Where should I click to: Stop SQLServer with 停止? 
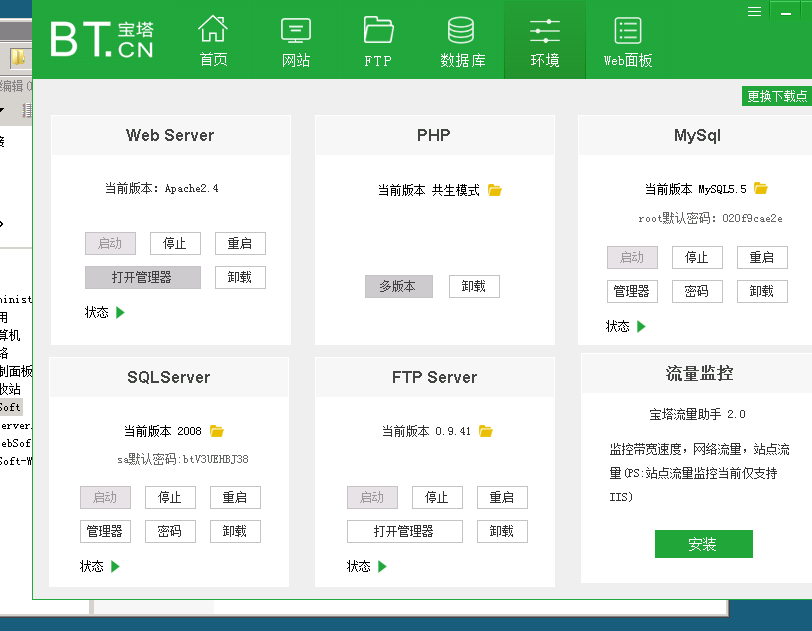[170, 497]
